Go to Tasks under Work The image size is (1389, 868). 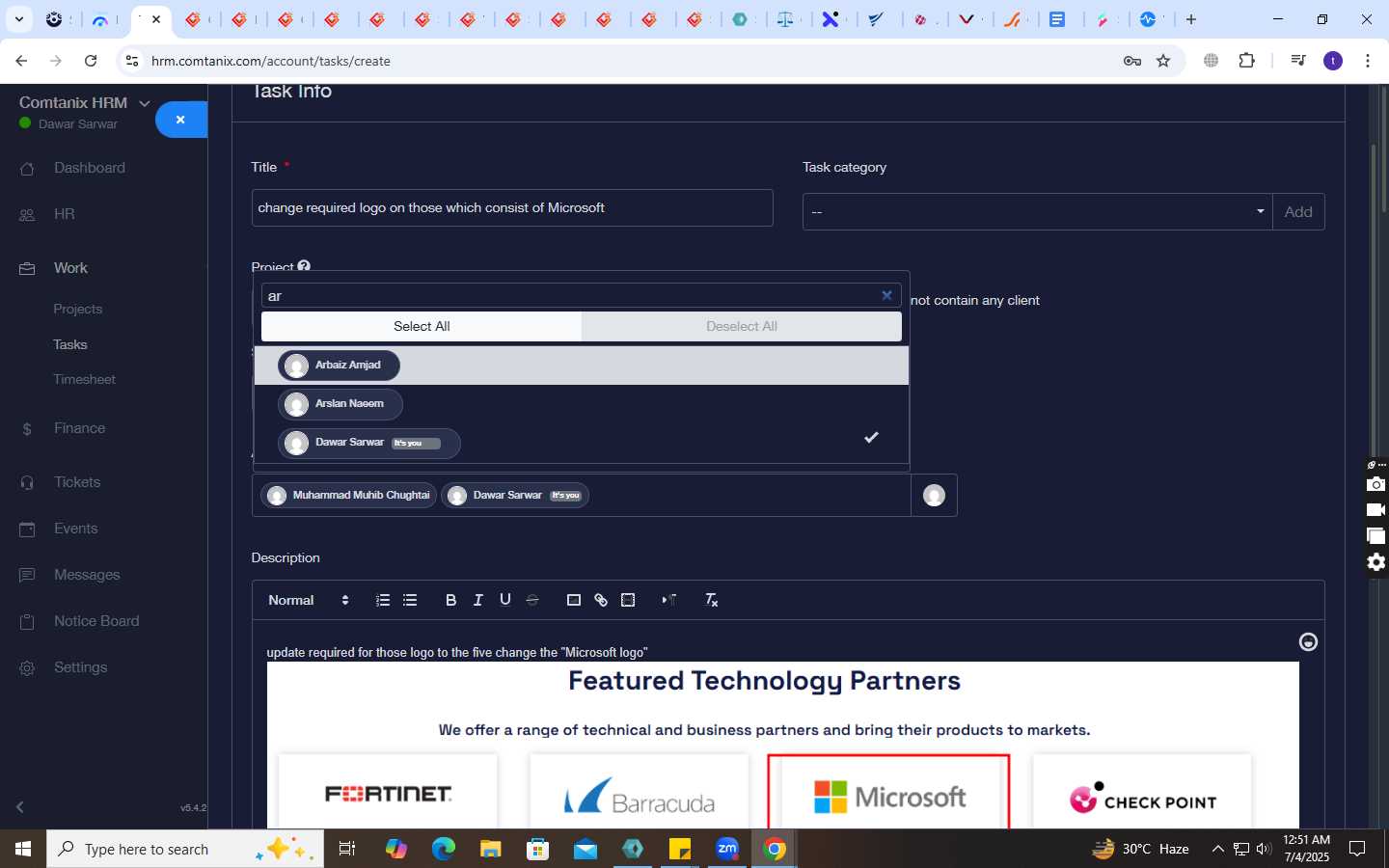point(69,344)
